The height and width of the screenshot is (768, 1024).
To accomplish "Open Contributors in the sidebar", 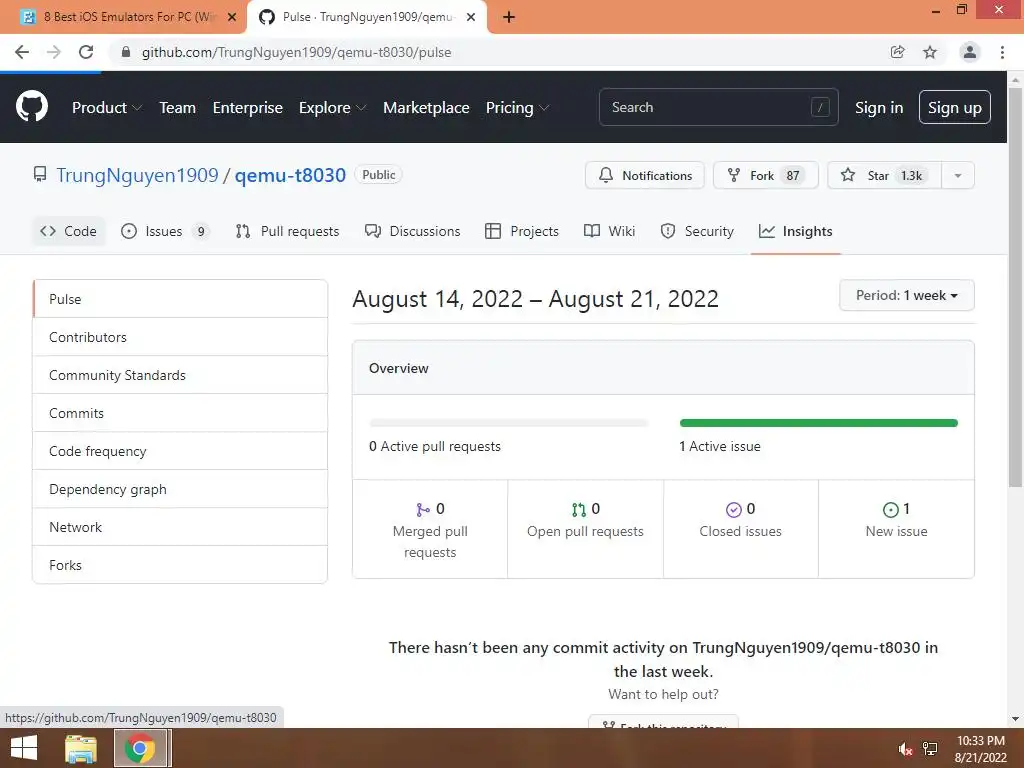I will (x=180, y=337).
